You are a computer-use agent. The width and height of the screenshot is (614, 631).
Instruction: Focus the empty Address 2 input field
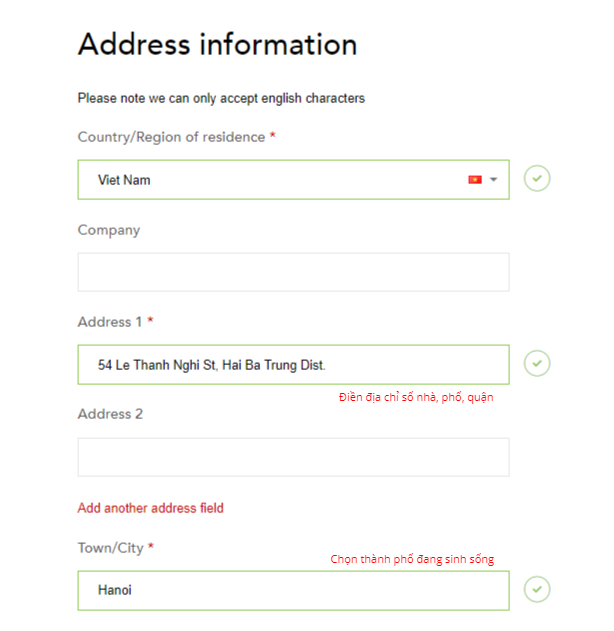pos(293,457)
